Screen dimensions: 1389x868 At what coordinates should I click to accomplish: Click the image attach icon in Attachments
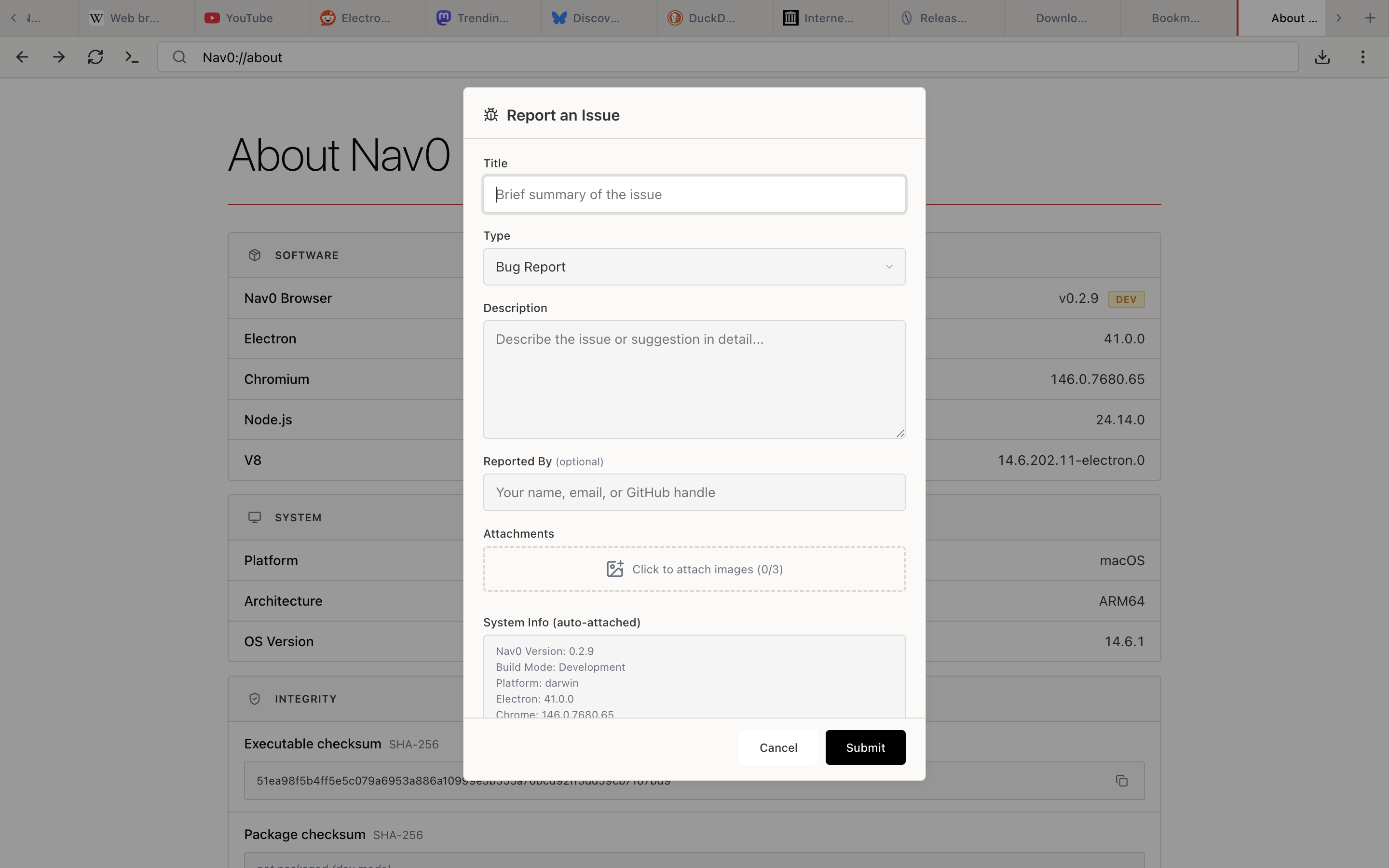(x=615, y=569)
